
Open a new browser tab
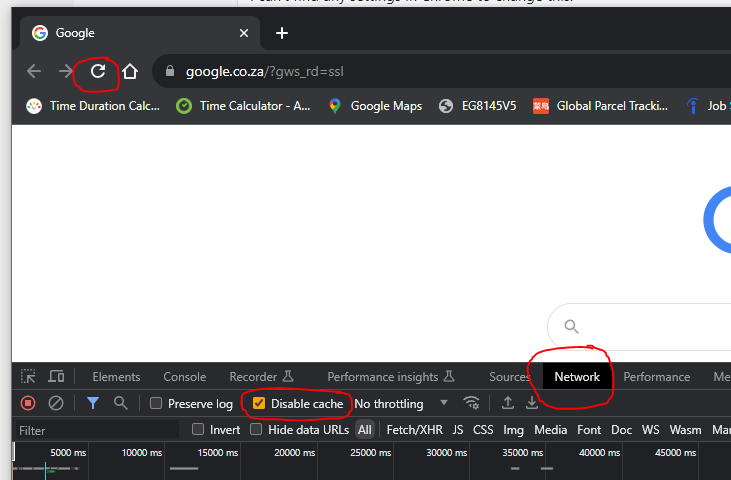coord(282,33)
